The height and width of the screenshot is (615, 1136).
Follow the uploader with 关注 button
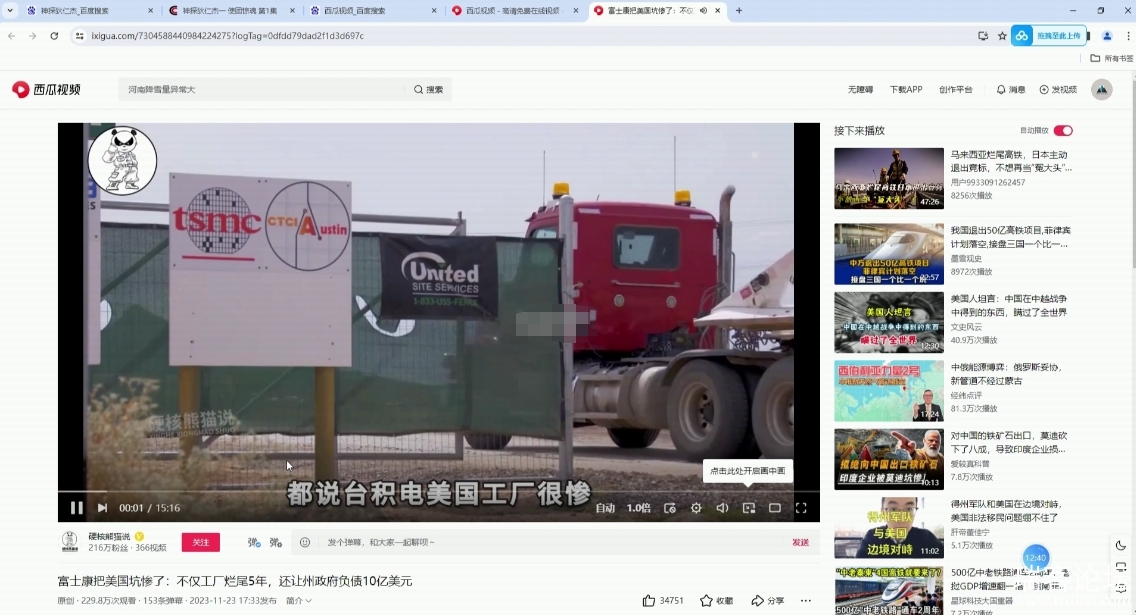coord(201,542)
